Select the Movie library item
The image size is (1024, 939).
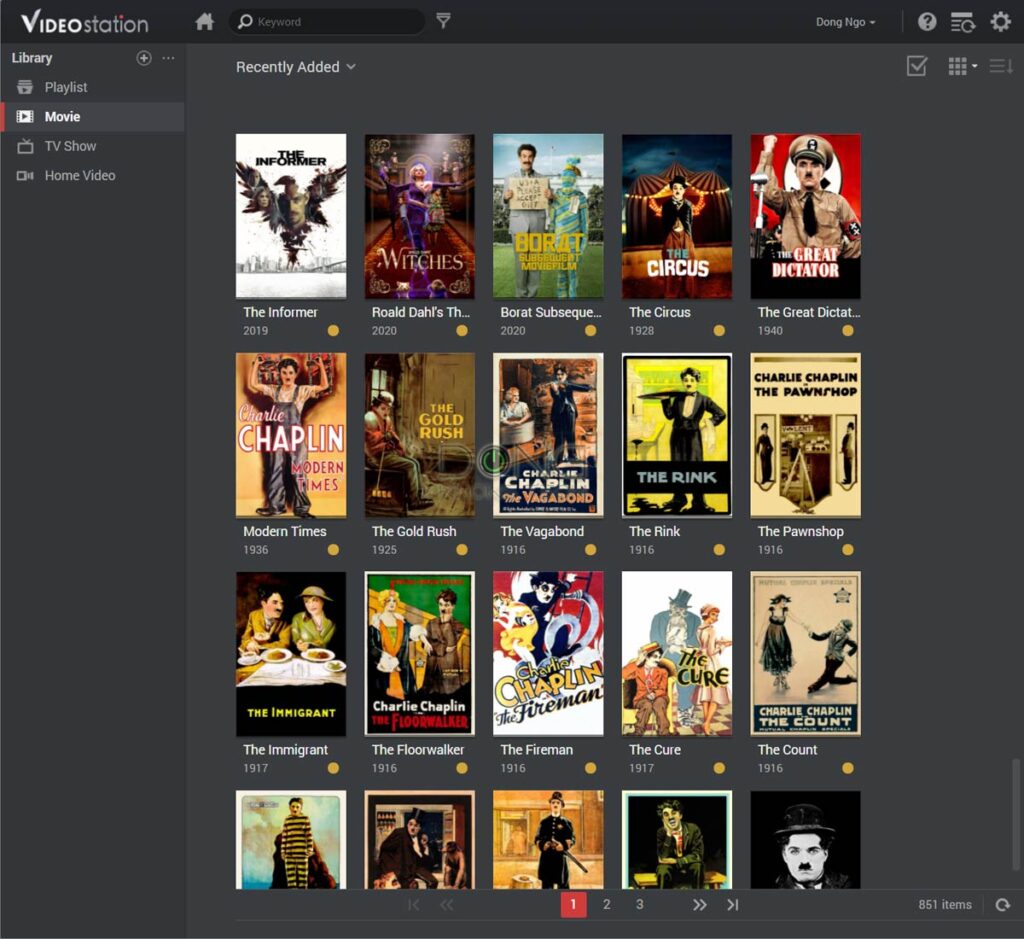coord(93,117)
